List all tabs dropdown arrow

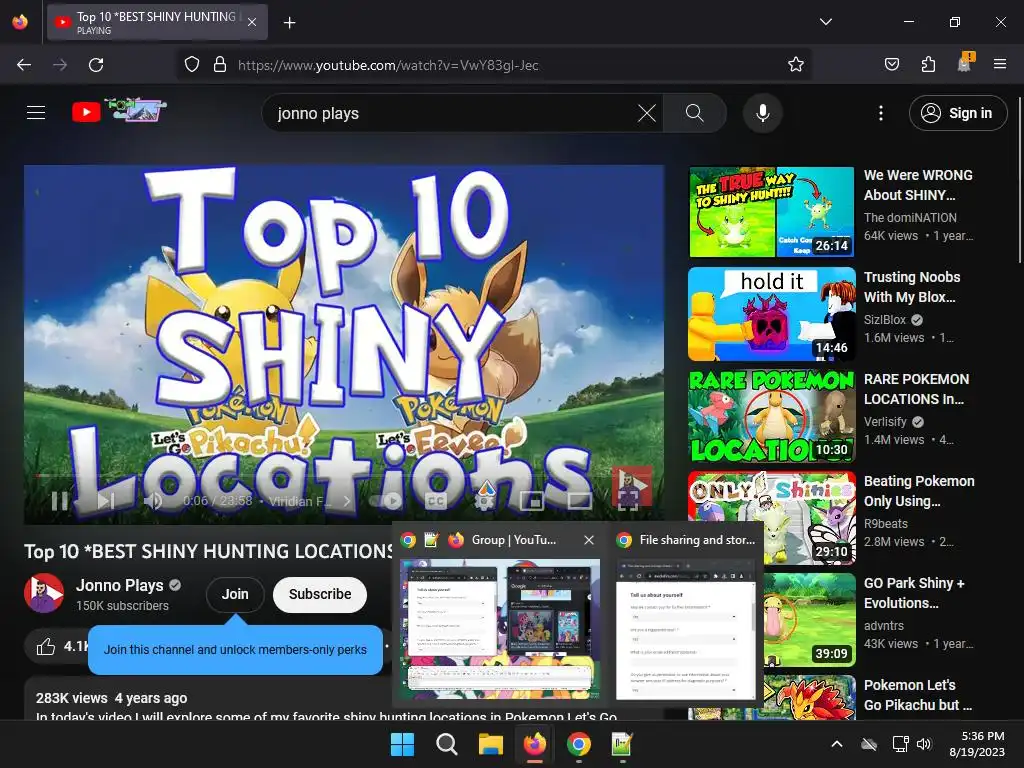click(825, 22)
